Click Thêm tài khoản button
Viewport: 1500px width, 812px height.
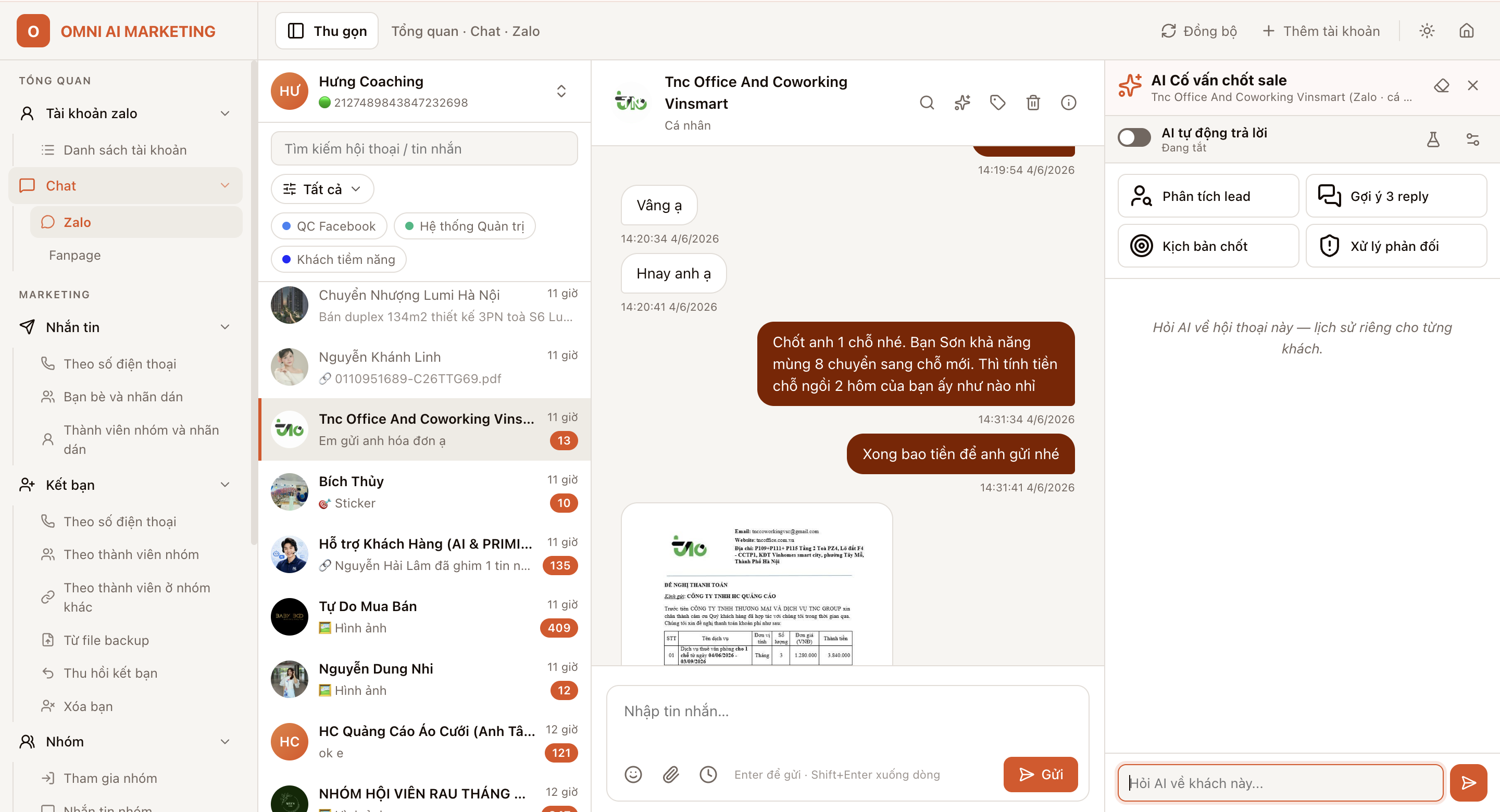(x=1321, y=31)
